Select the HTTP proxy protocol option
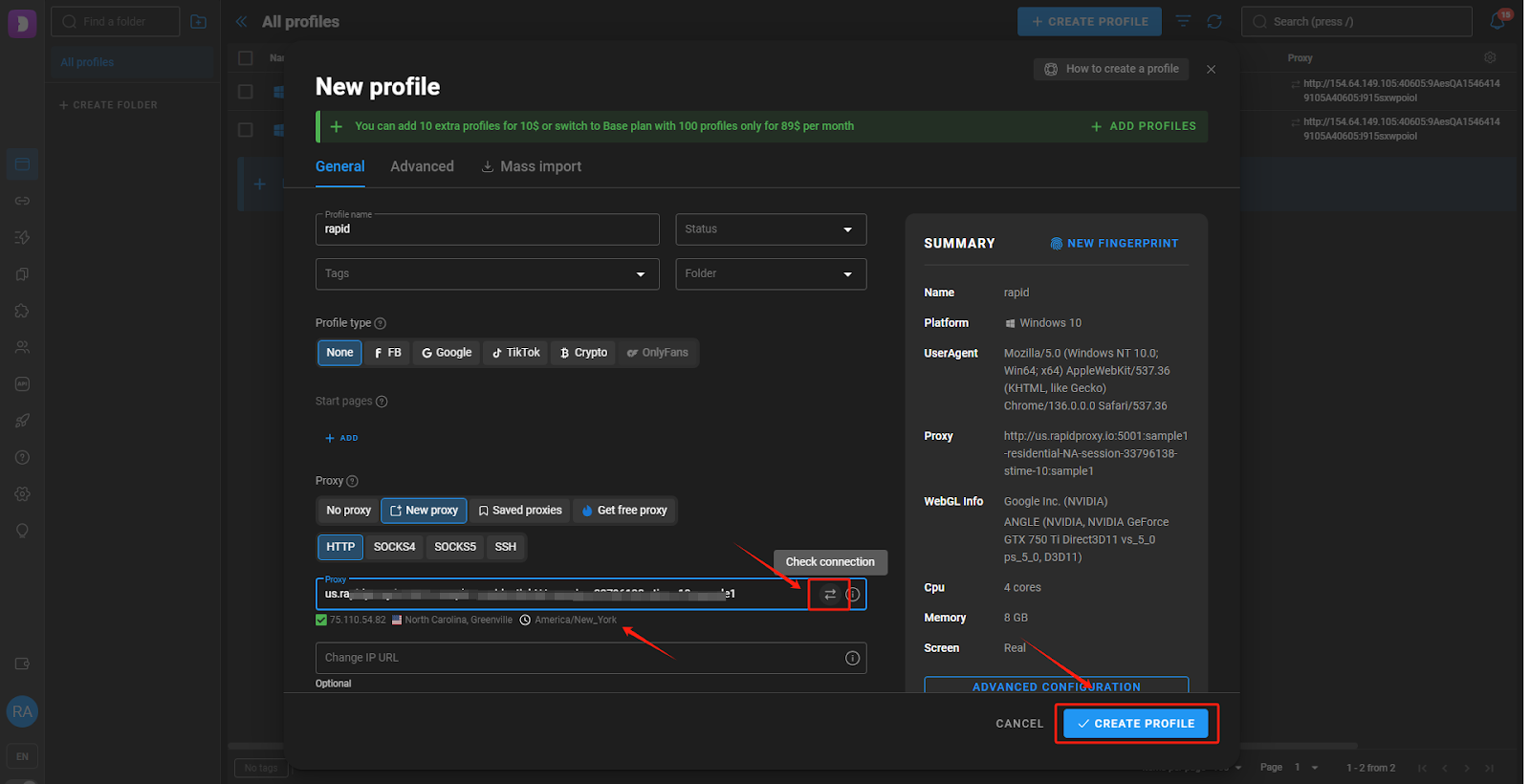The width and height of the screenshot is (1530, 784). (340, 547)
